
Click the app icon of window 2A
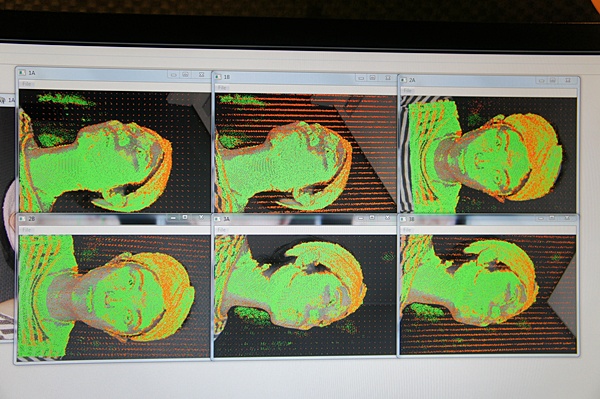click(404, 80)
